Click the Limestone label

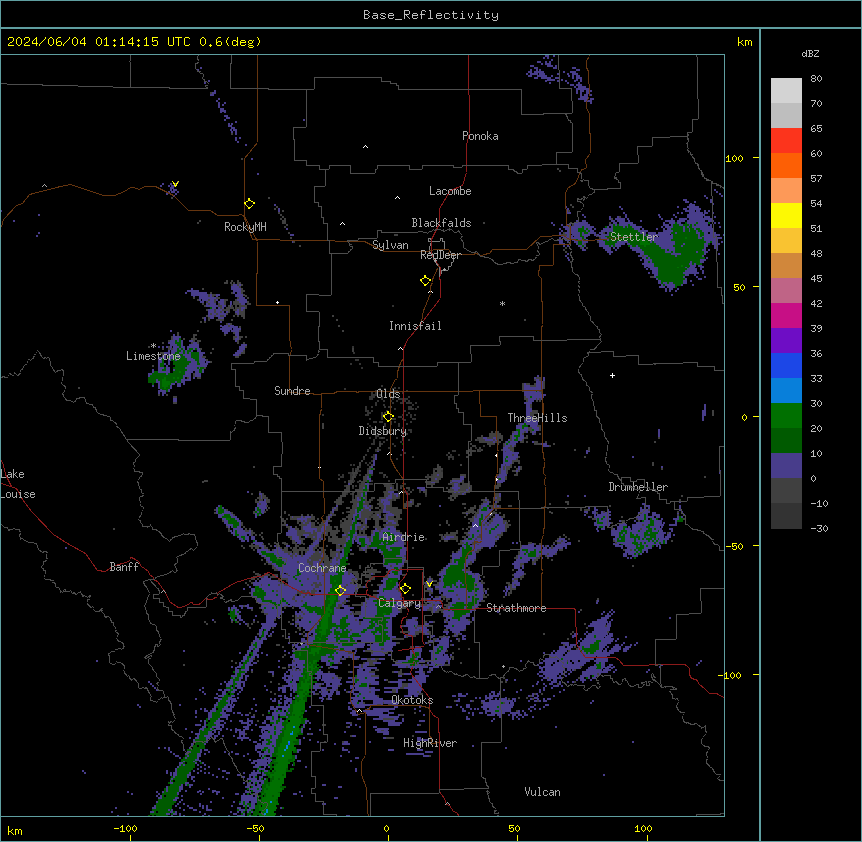[x=153, y=356]
